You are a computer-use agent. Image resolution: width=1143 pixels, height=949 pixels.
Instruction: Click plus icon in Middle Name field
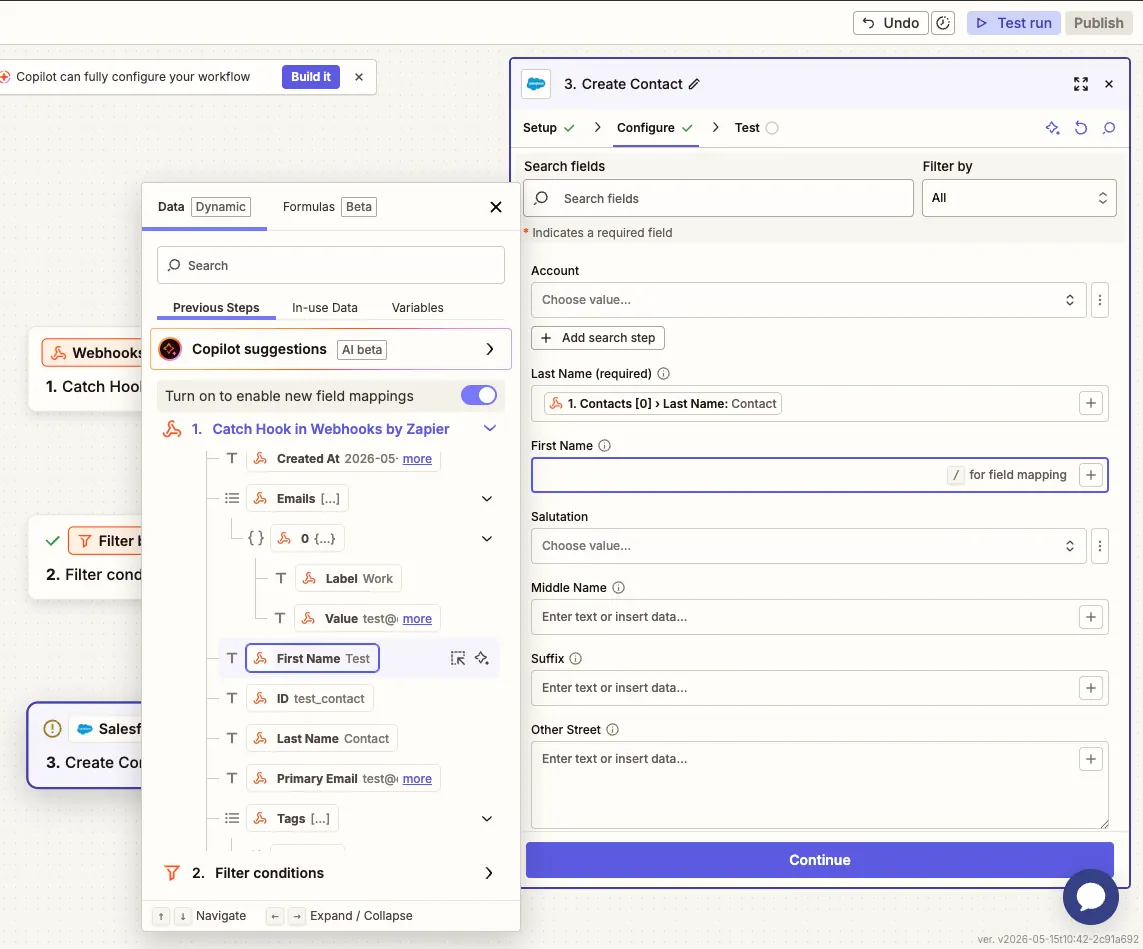(x=1091, y=617)
